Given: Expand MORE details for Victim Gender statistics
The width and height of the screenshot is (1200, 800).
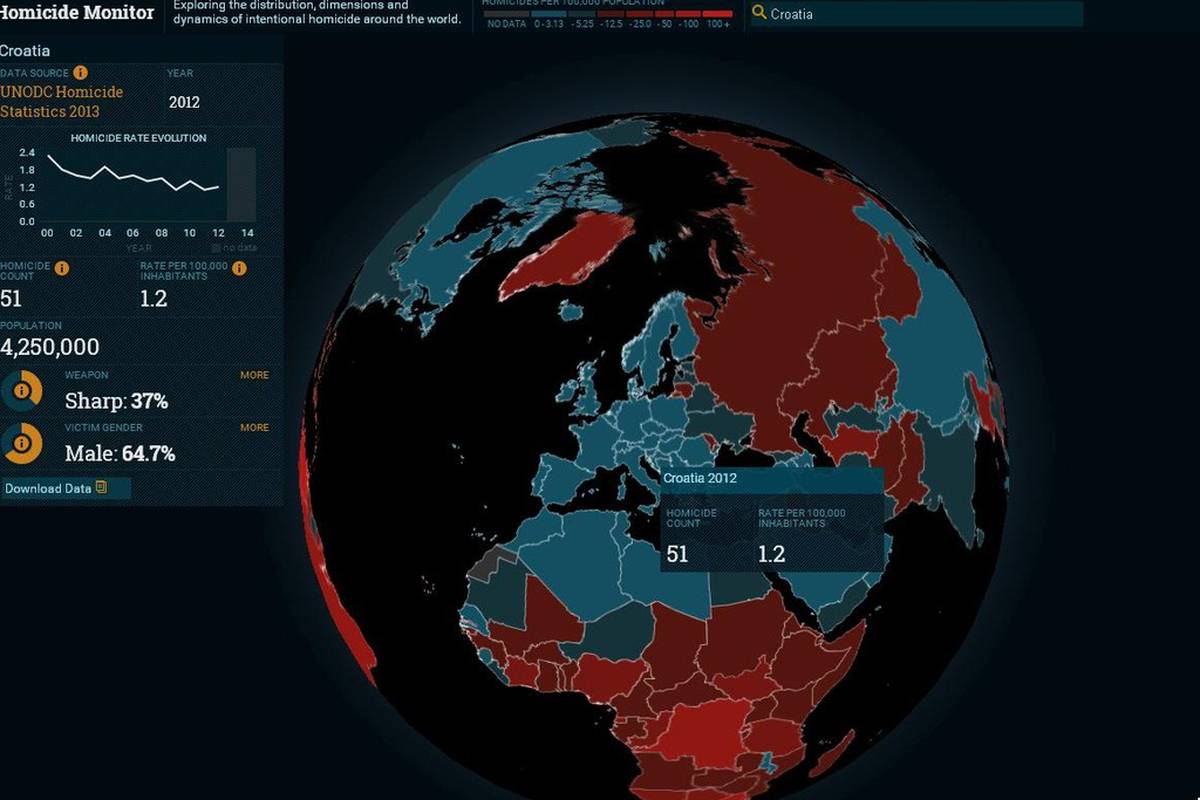Looking at the screenshot, I should 254,427.
